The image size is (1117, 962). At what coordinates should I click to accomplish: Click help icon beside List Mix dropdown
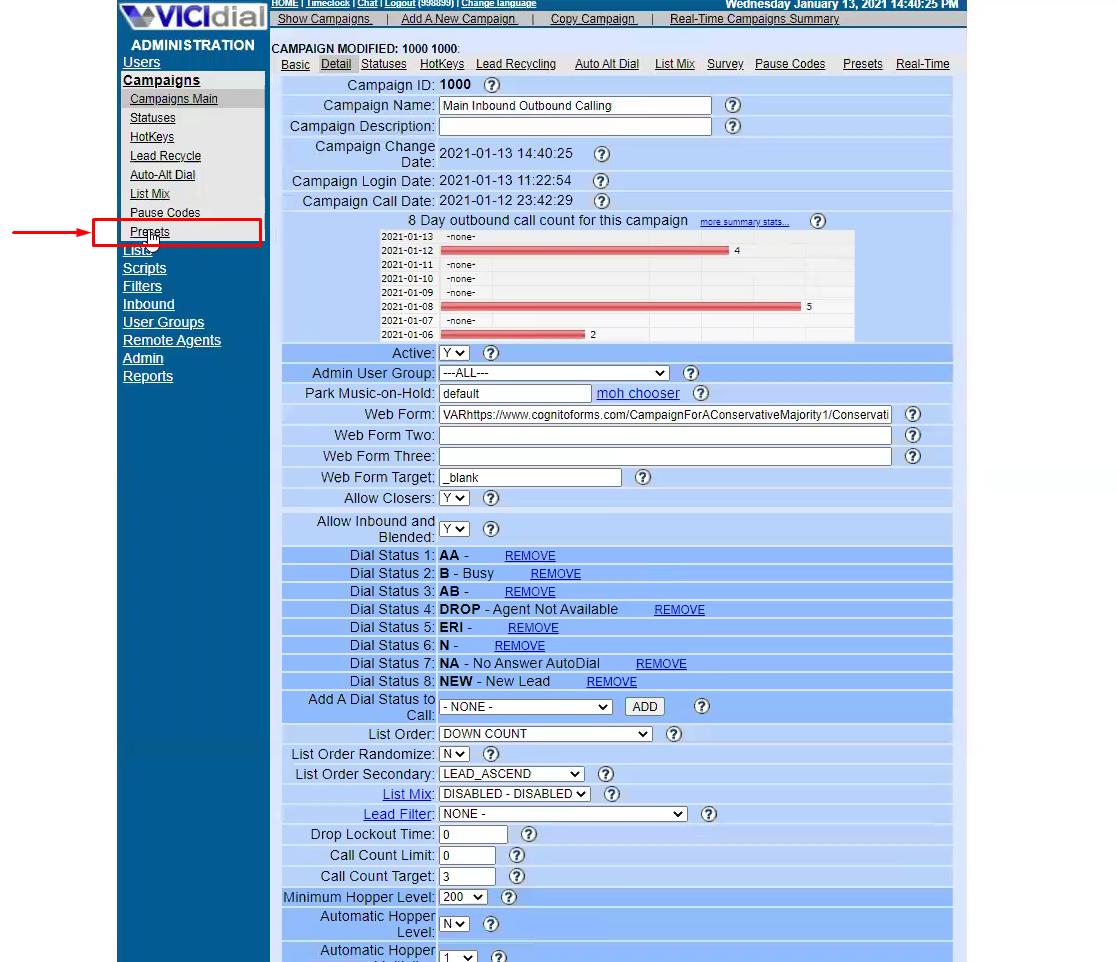click(x=611, y=794)
